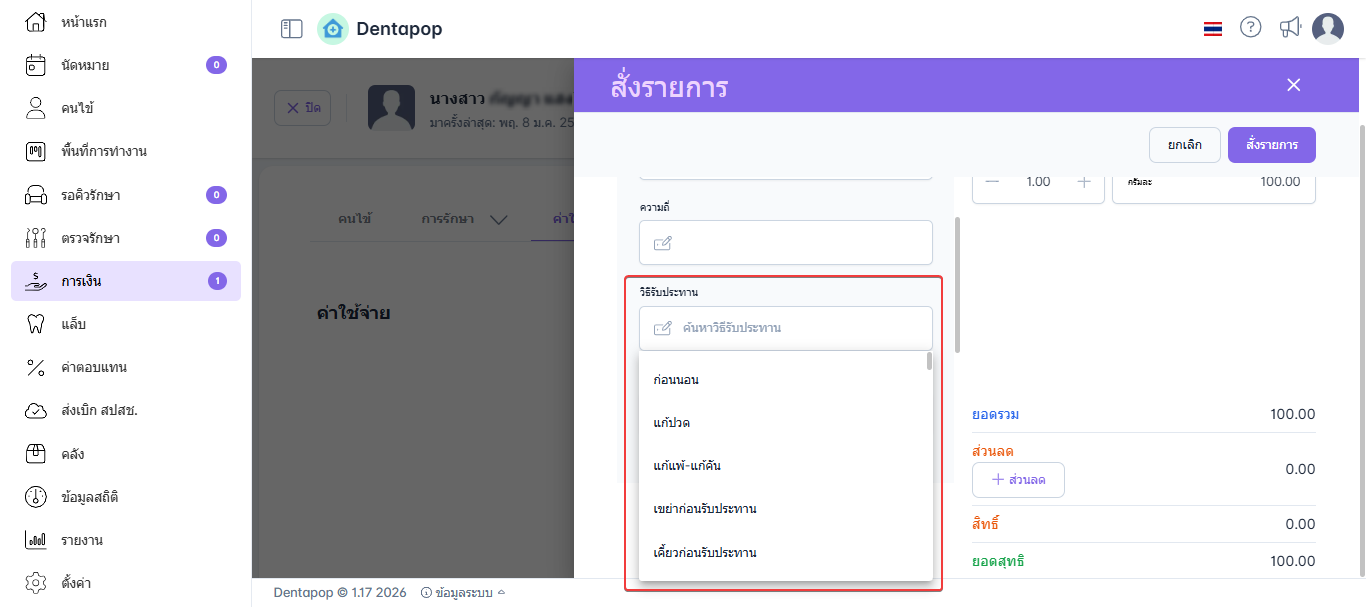Switch language via Thai flag icon
This screenshot has width=1366, height=607.
point(1213,29)
